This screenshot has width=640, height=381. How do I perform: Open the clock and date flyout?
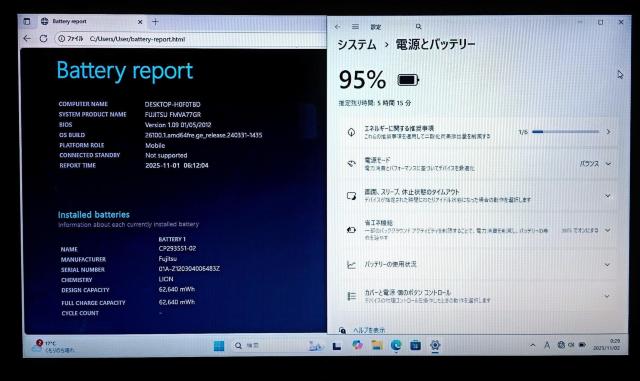(607, 345)
